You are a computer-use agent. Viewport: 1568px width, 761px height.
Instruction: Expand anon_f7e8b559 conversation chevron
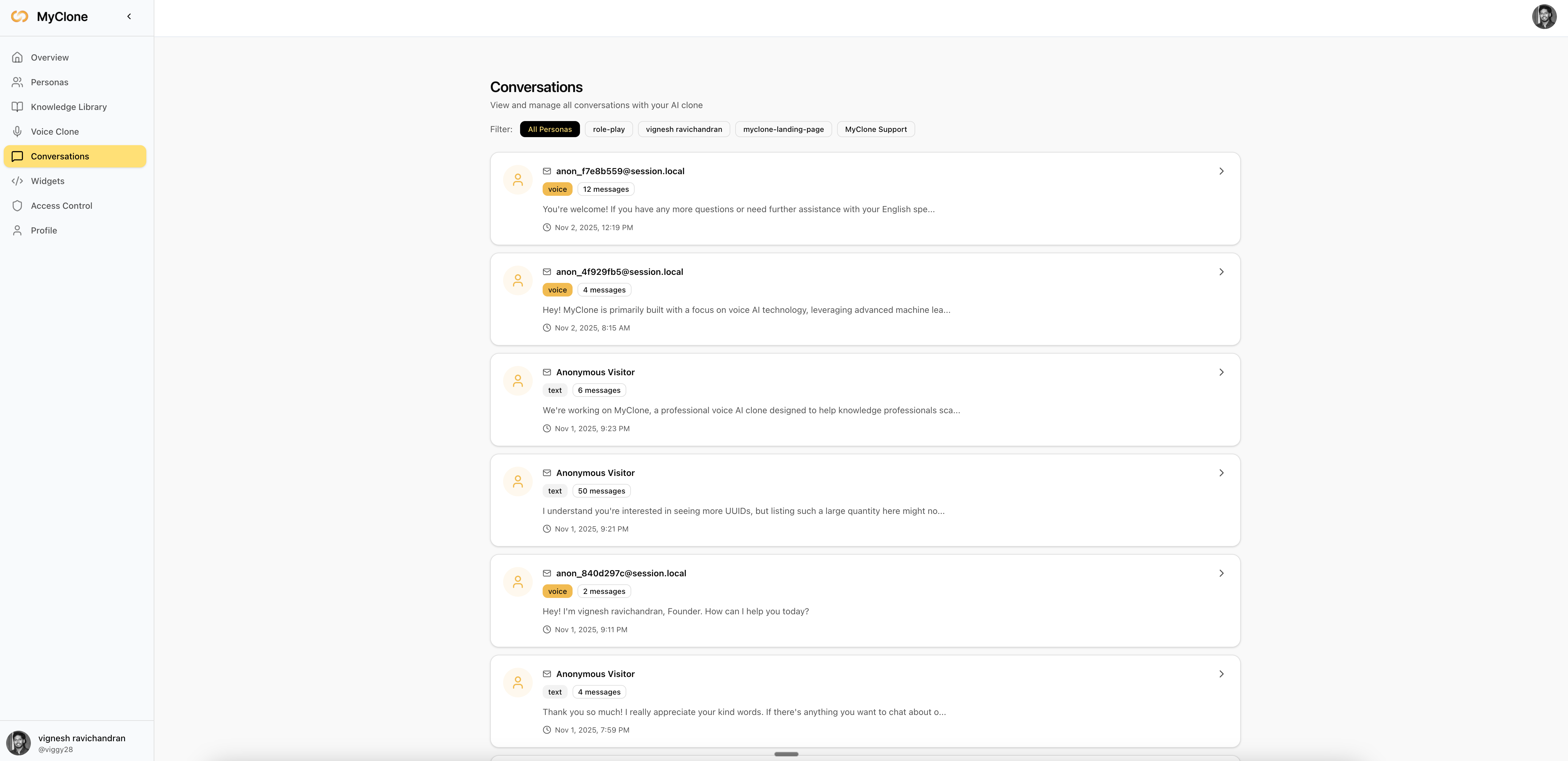point(1221,171)
